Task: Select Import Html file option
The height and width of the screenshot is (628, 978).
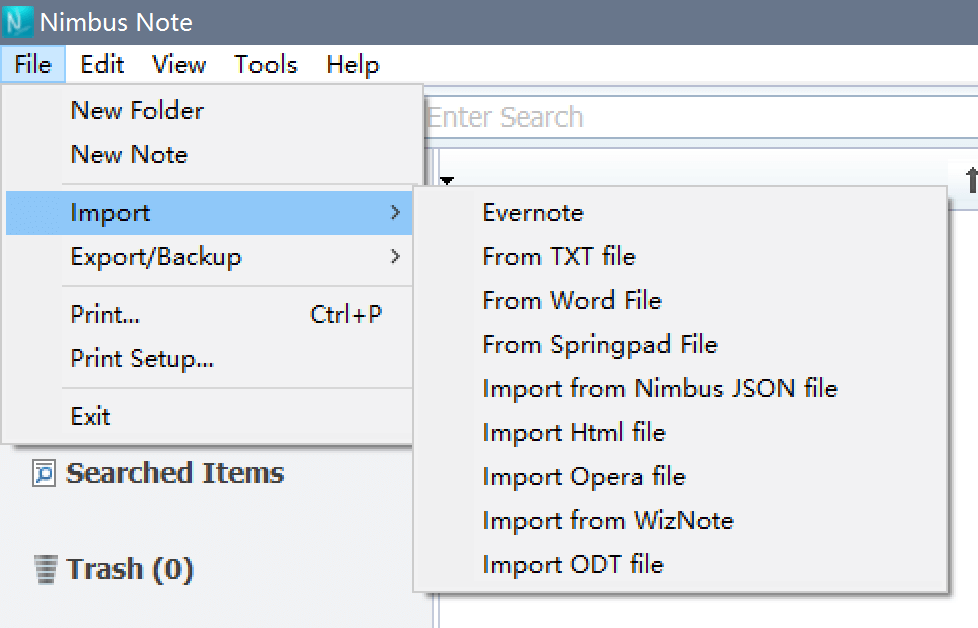Action: coord(680,432)
